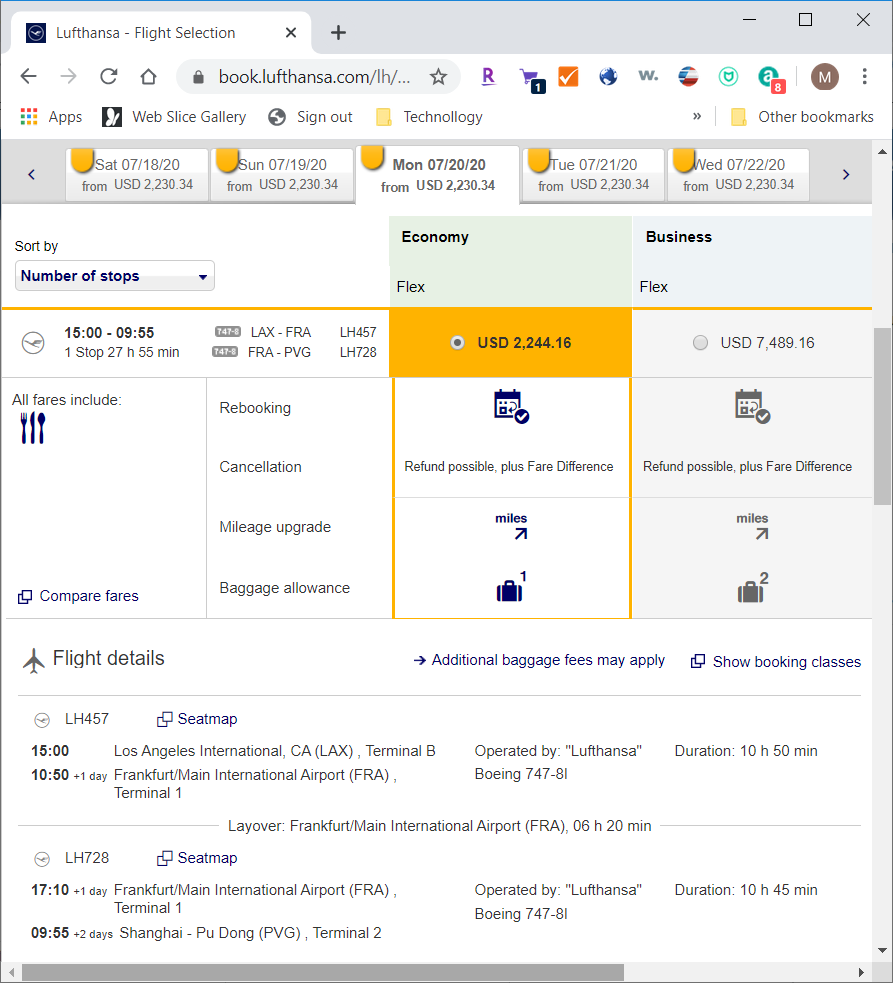Open the shopping cart extension with badge 1
The width and height of the screenshot is (893, 983).
(x=532, y=79)
